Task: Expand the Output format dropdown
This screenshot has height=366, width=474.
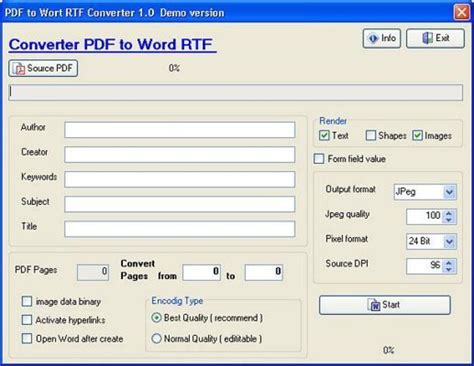Action: click(449, 192)
